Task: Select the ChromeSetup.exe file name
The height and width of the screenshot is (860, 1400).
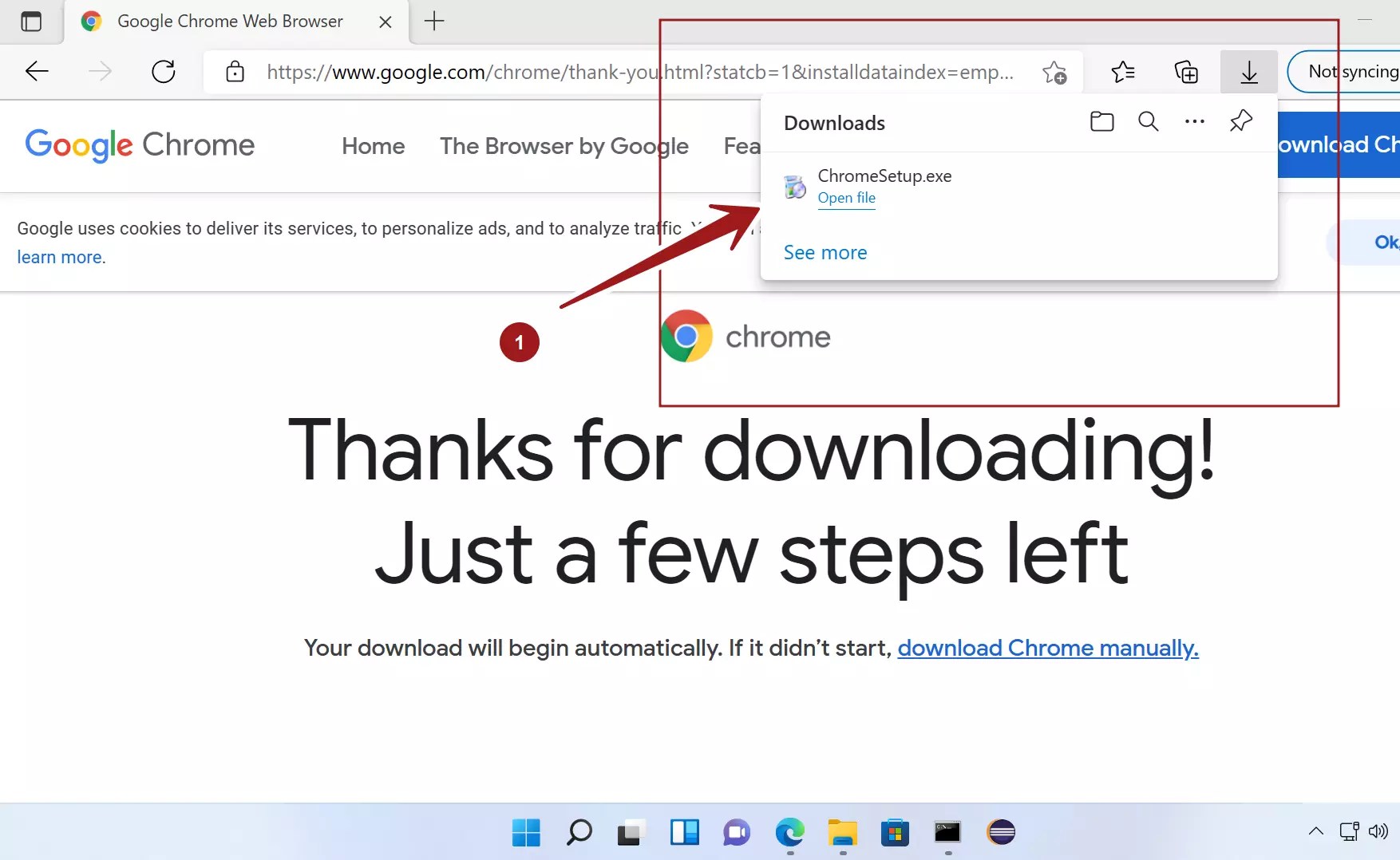Action: 885,176
